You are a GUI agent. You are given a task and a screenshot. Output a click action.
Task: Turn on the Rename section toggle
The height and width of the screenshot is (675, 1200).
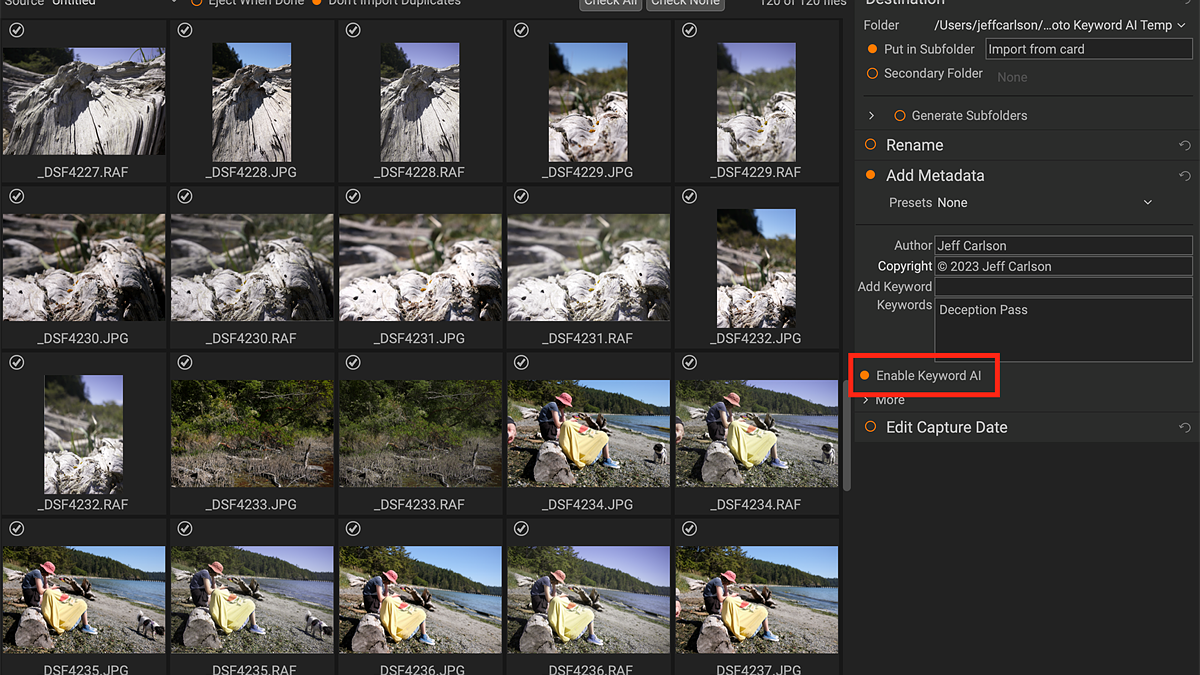[870, 145]
